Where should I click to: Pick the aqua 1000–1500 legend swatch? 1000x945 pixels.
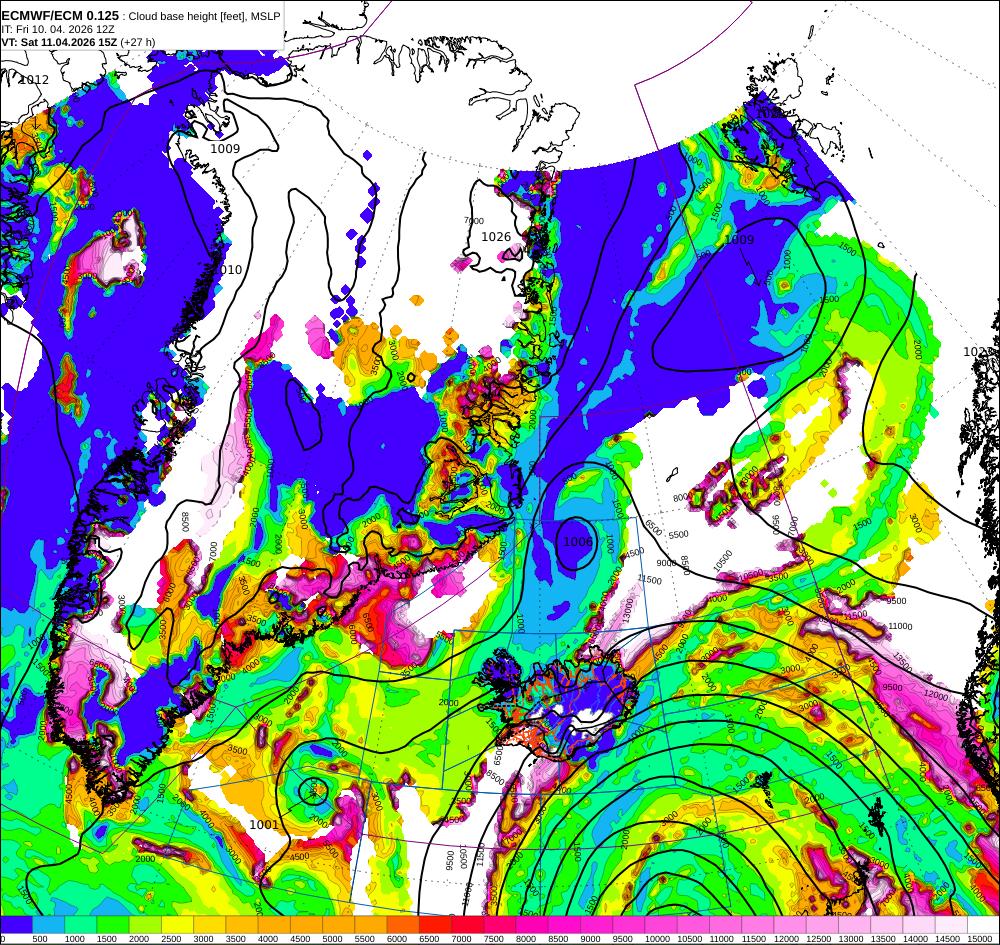[81, 925]
